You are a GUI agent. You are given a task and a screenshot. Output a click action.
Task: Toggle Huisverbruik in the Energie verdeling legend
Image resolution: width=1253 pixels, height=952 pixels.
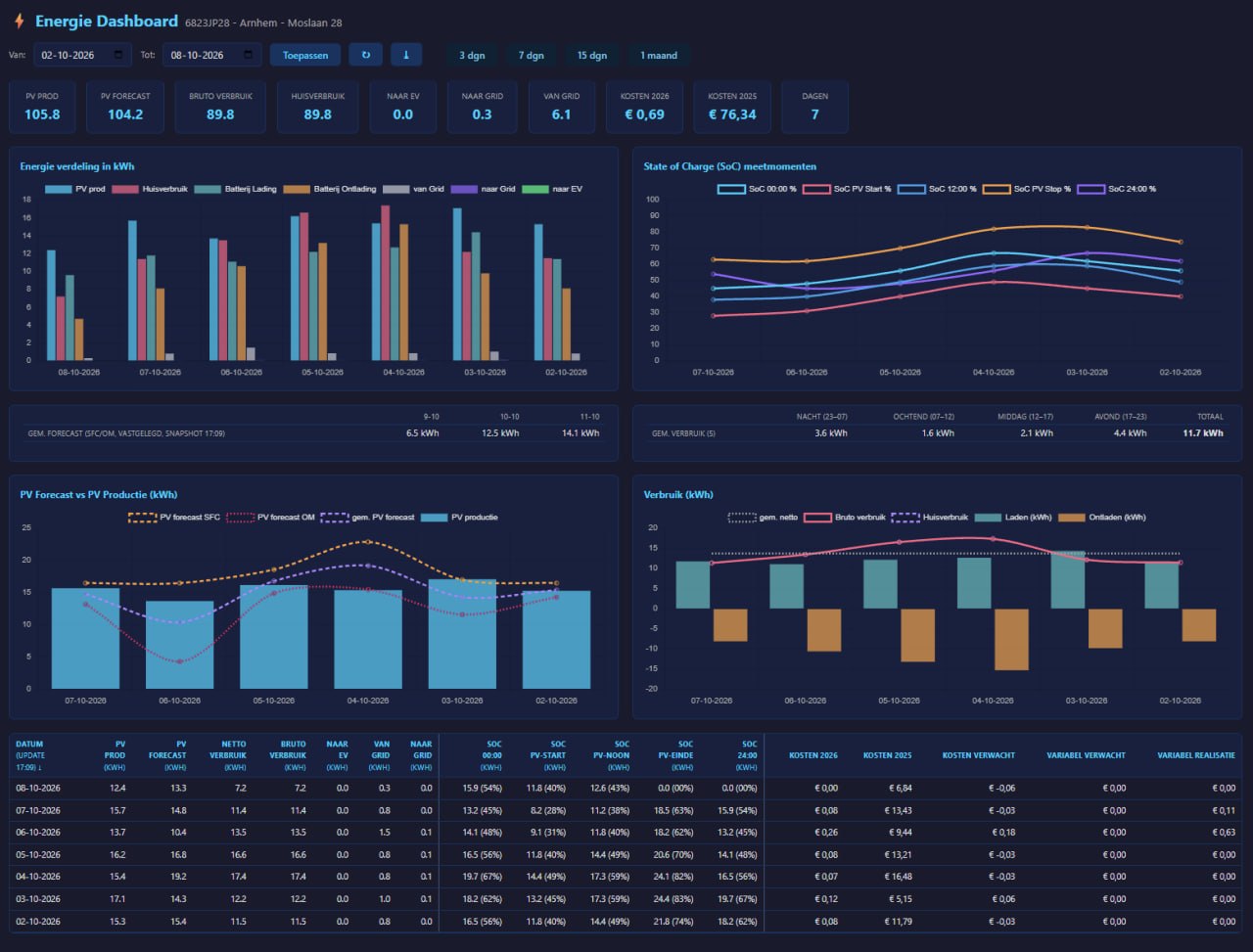(149, 189)
